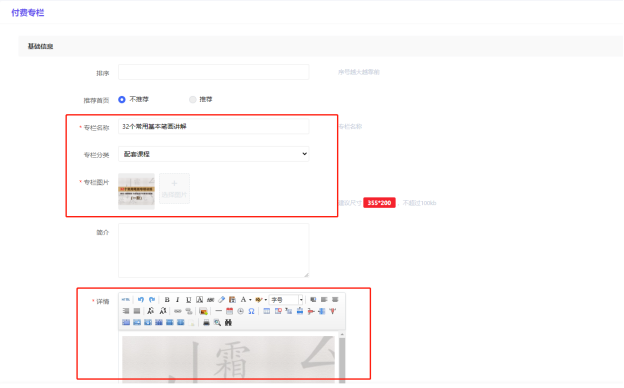The height and width of the screenshot is (388, 624).
Task: Apply character border (boxed A) icon
Action: coord(199,300)
